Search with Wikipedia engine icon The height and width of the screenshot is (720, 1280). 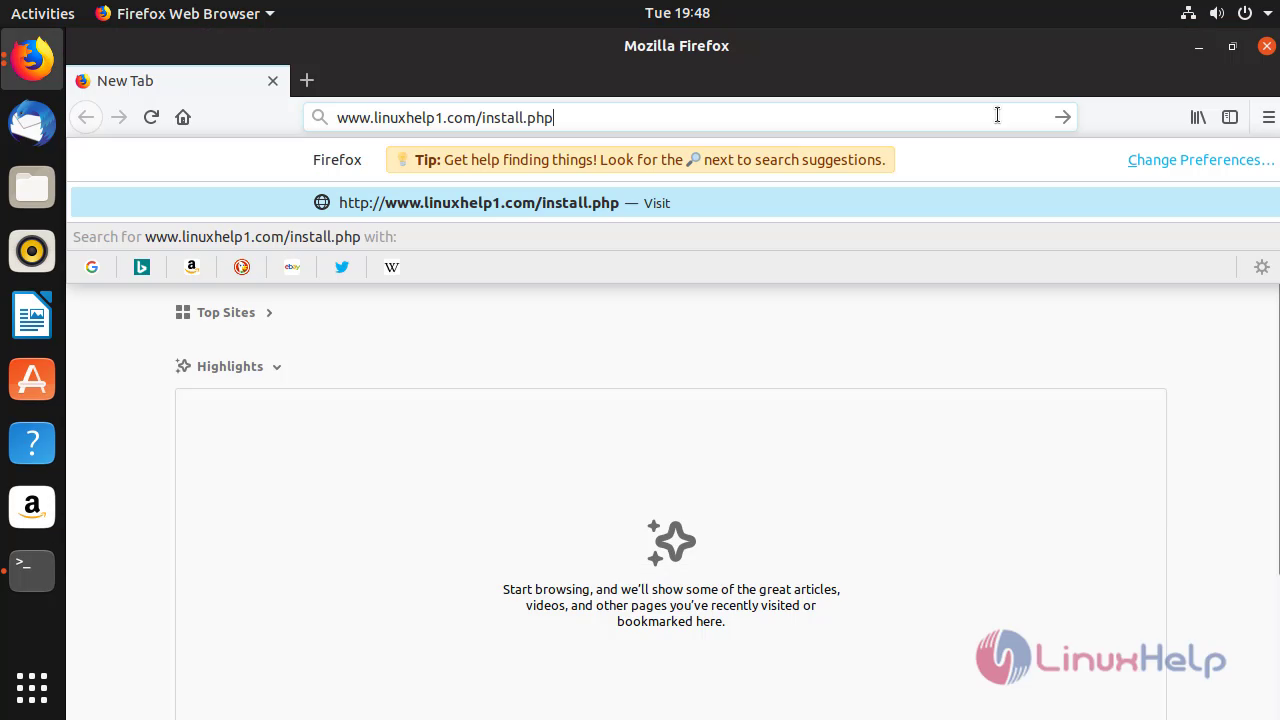click(392, 267)
